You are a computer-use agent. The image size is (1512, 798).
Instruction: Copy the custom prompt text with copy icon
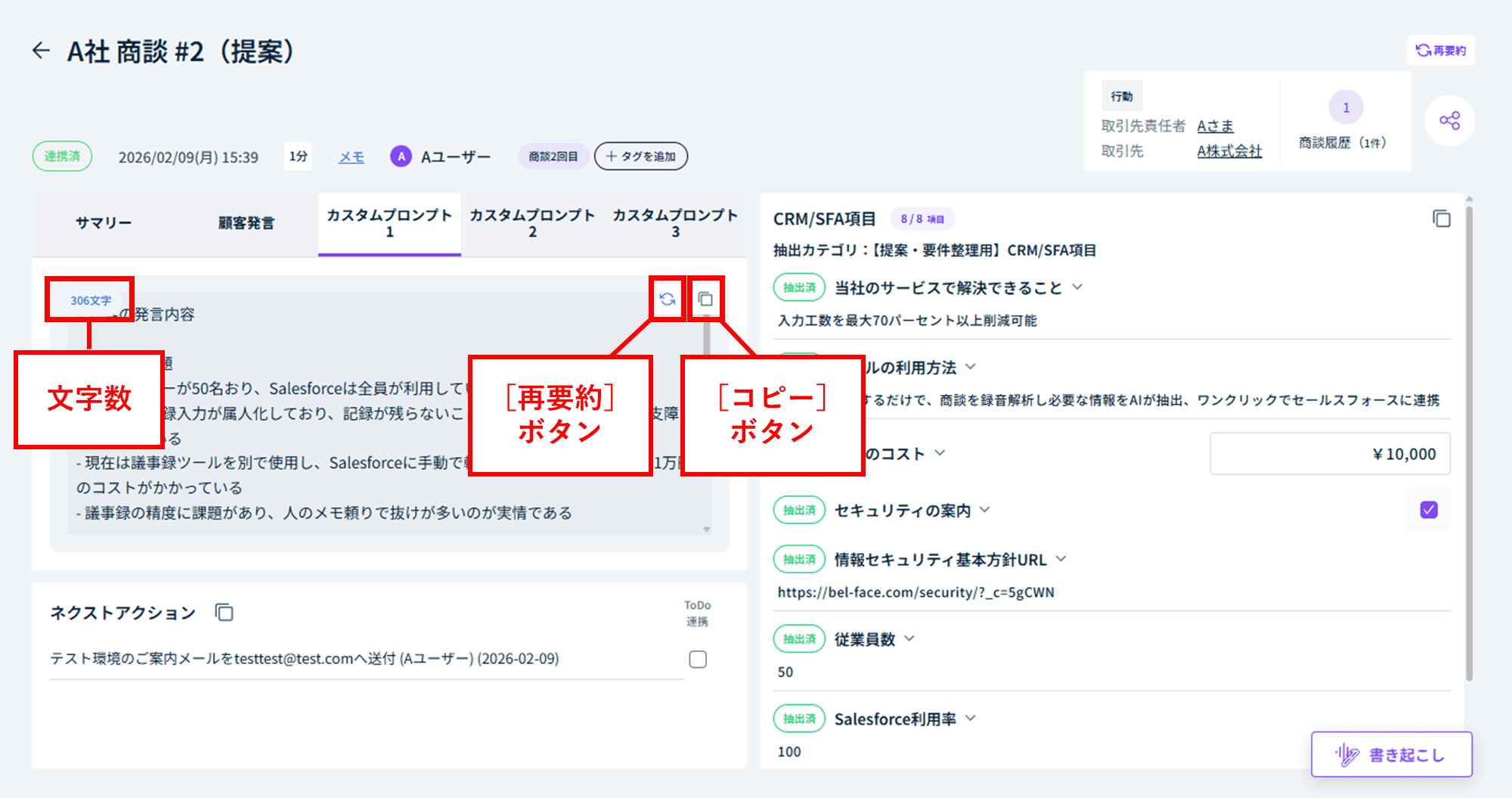[705, 300]
